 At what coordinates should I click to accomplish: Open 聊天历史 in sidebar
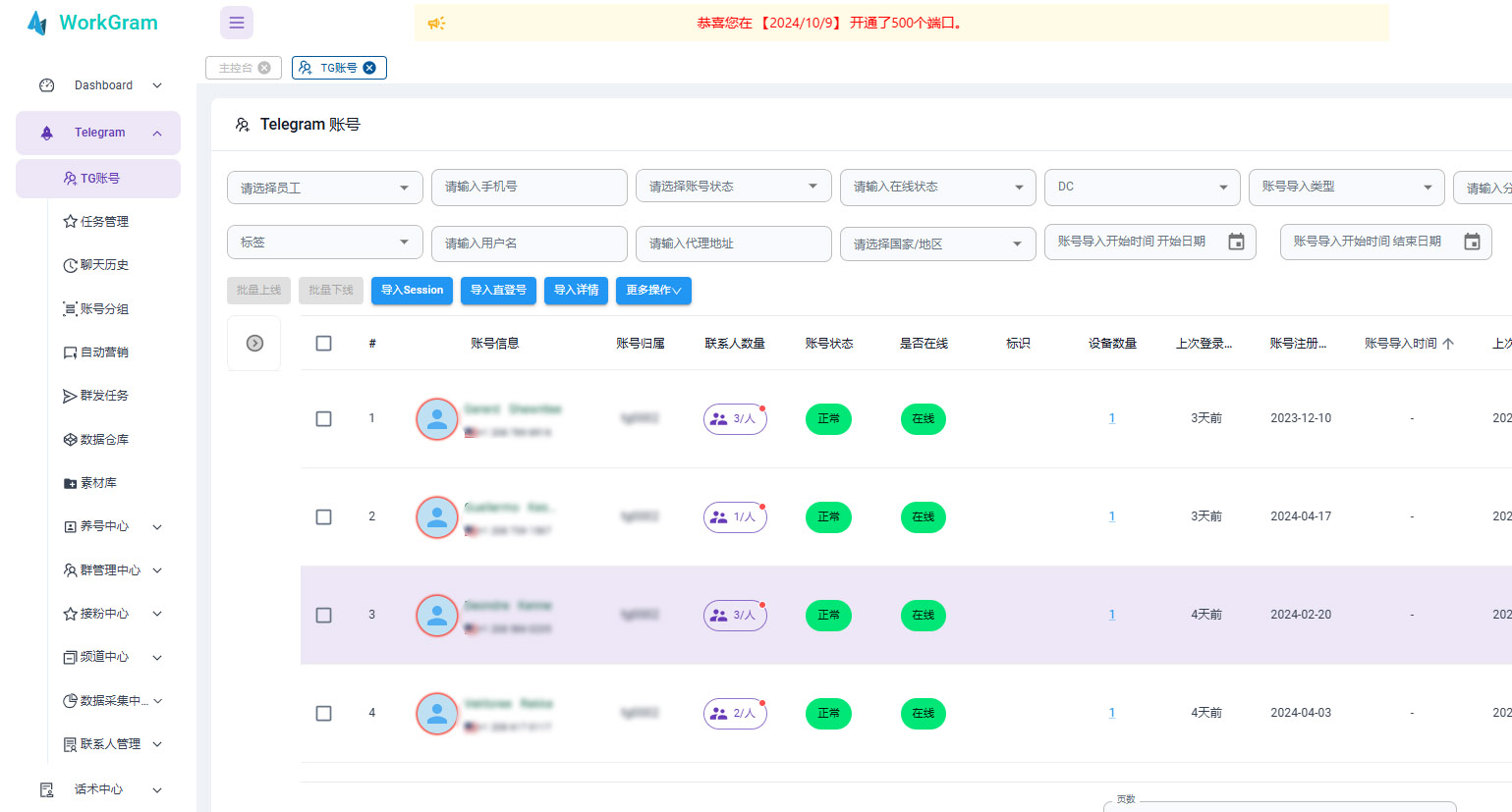pos(104,265)
